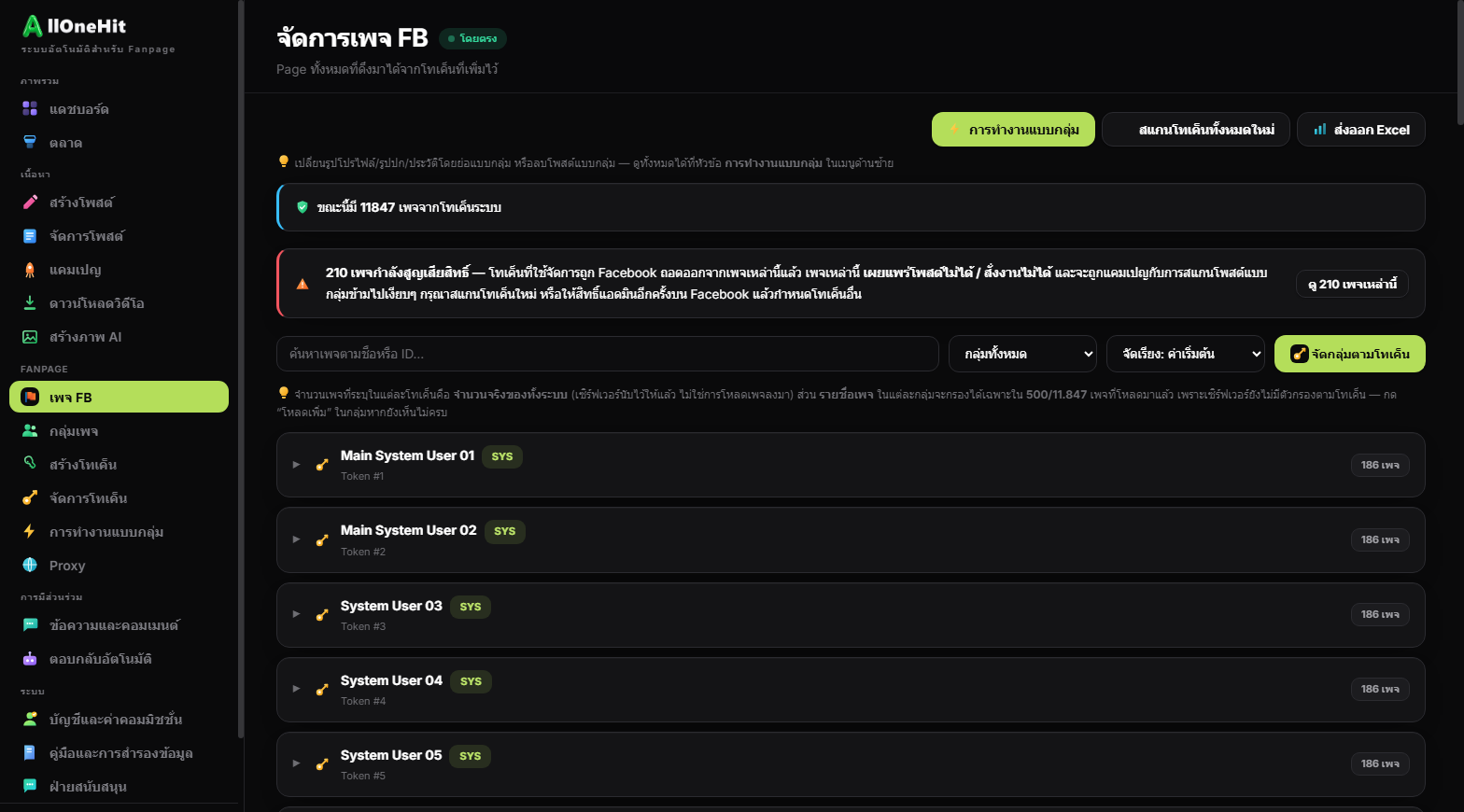Click the lightning icon for การทำงานแบบกลุ่ม in sidebar

click(x=30, y=532)
